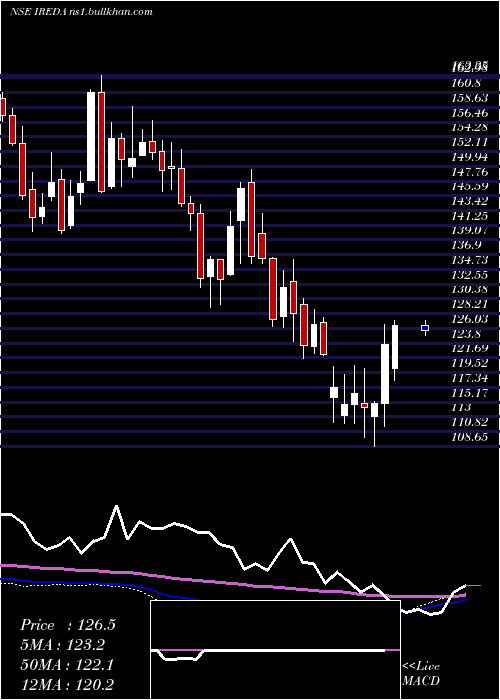The height and width of the screenshot is (700, 500).
Task: Click the 158.63 price axis label
Action: (x=469, y=98)
